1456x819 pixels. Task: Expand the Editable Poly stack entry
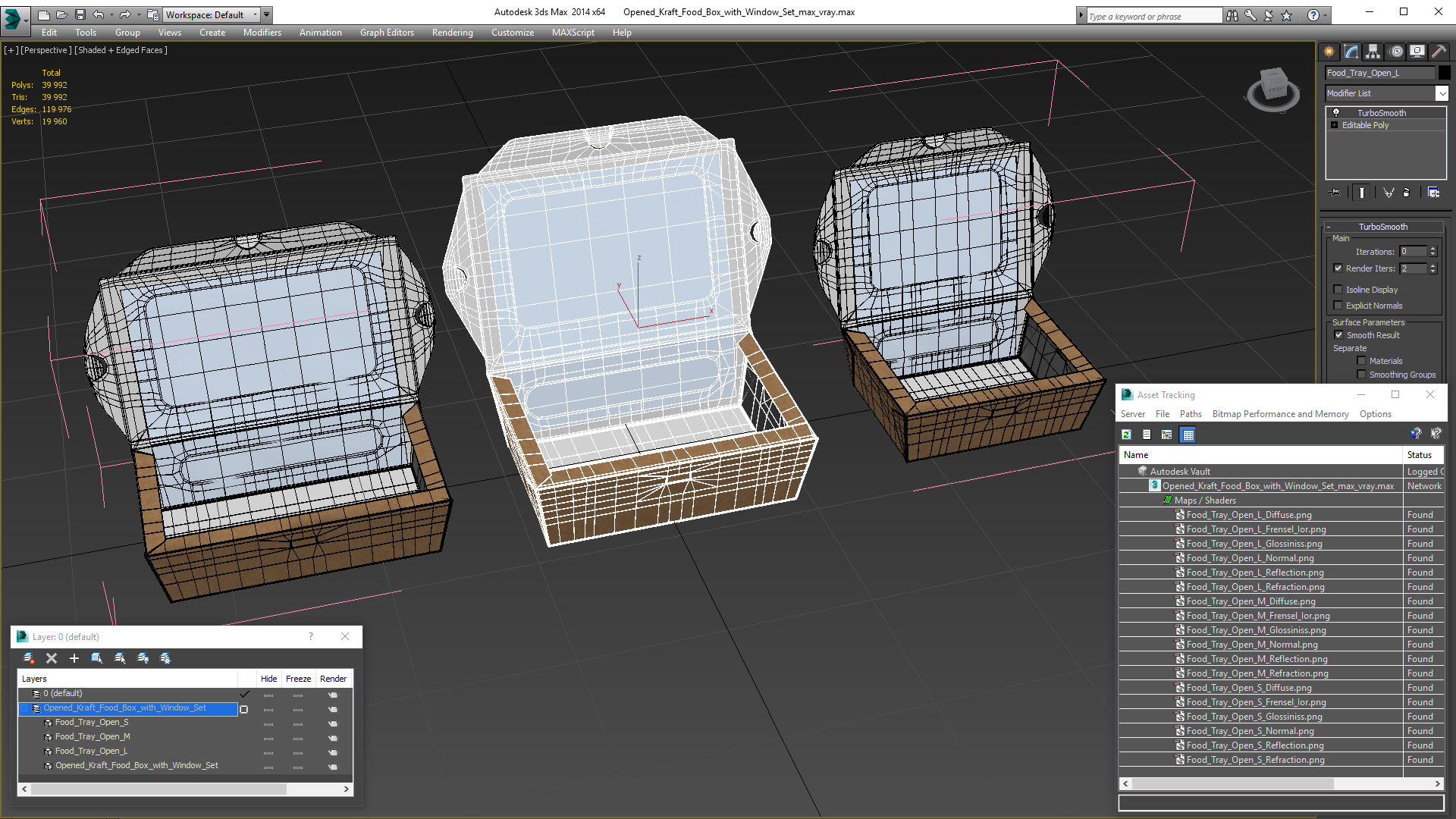[x=1334, y=125]
